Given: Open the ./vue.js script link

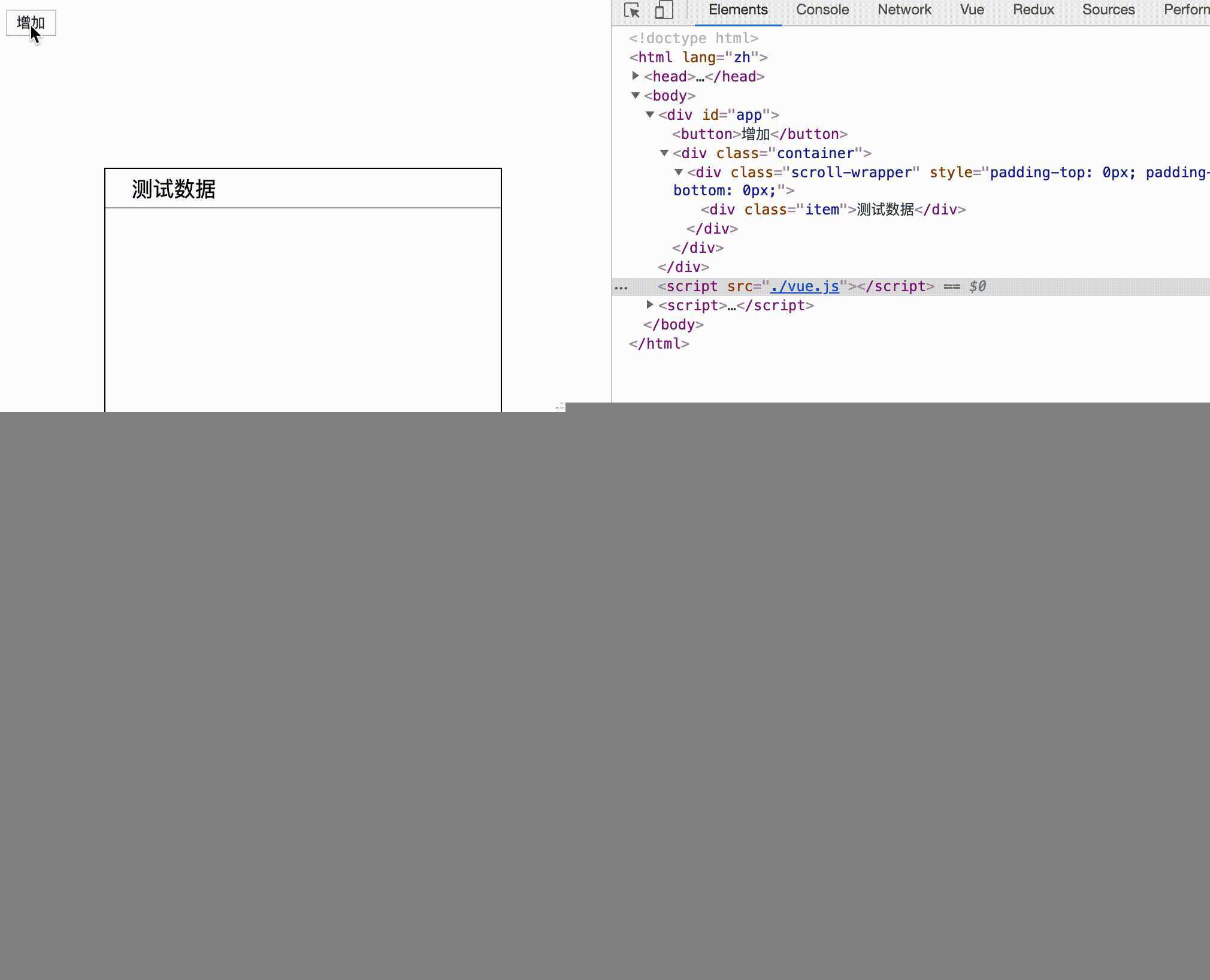Looking at the screenshot, I should click(804, 286).
